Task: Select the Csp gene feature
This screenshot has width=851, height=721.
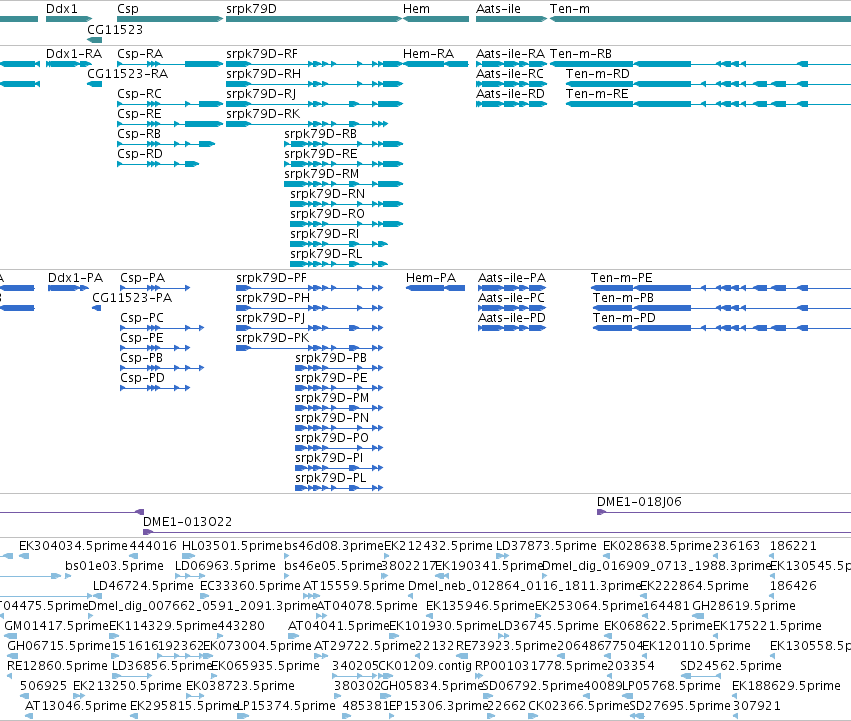Action: (170, 19)
